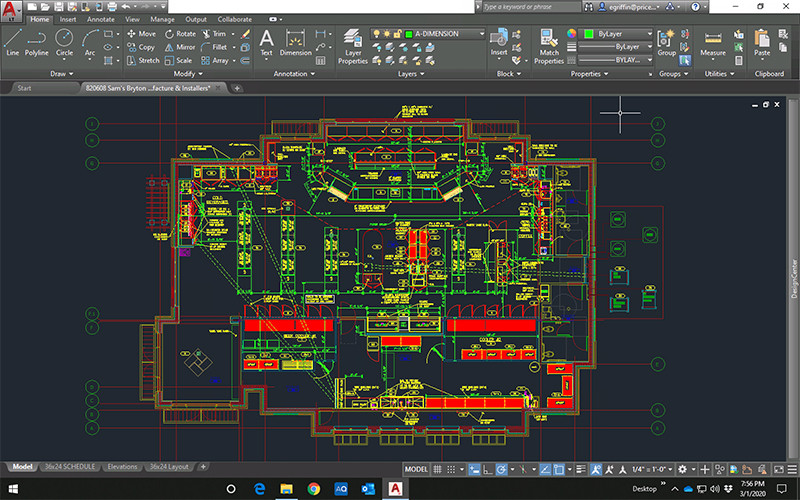The height and width of the screenshot is (500, 800).
Task: Activate the Circle tool
Action: [x=64, y=41]
